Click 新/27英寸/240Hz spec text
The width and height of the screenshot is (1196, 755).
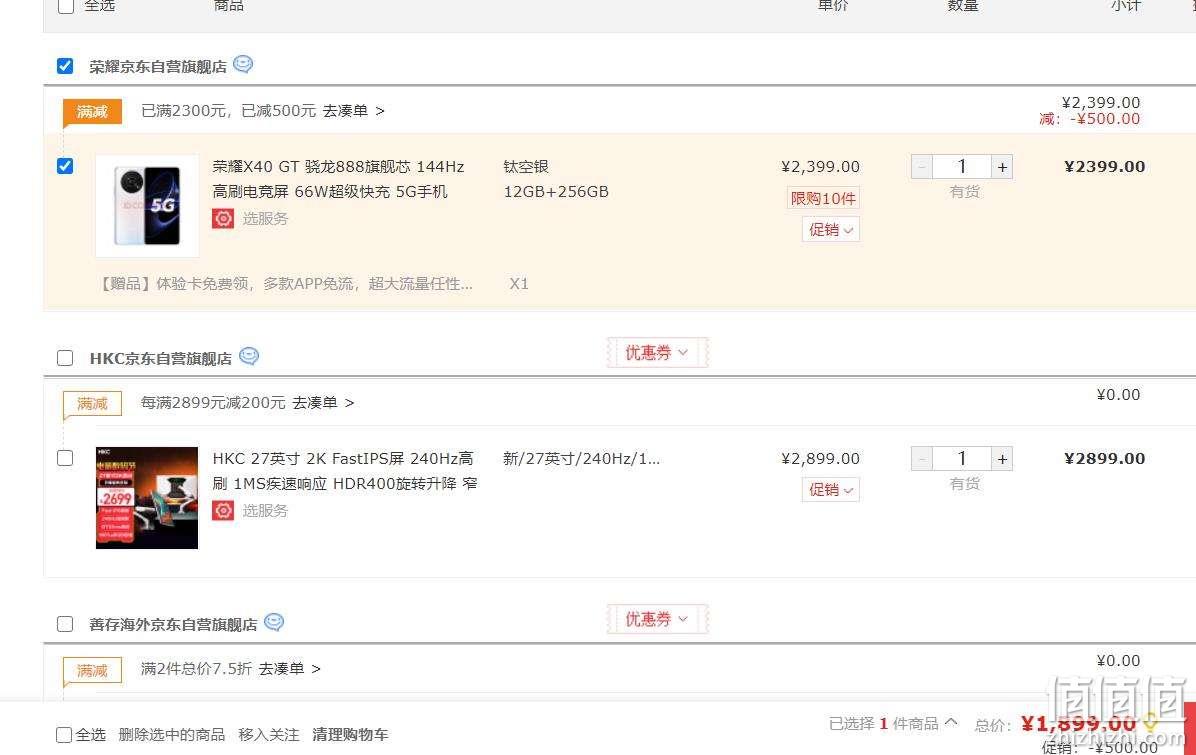tap(581, 459)
